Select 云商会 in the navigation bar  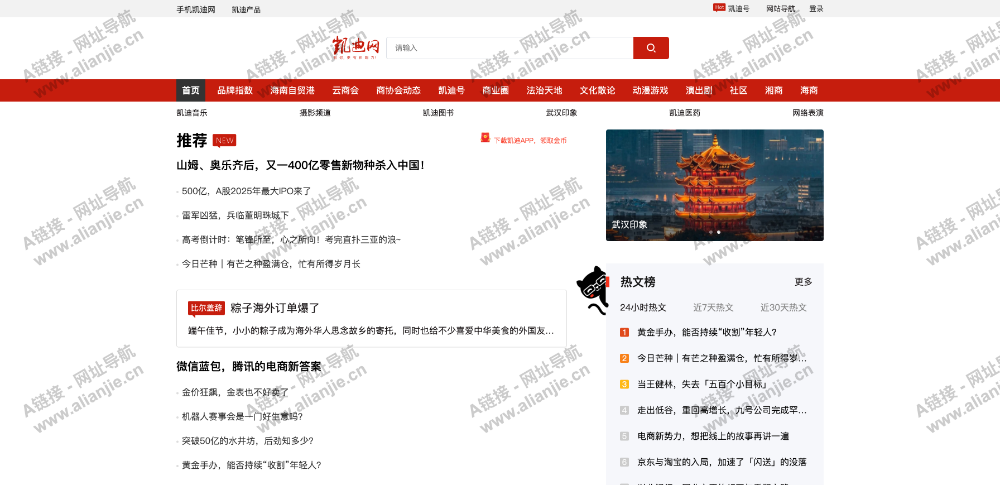345,91
